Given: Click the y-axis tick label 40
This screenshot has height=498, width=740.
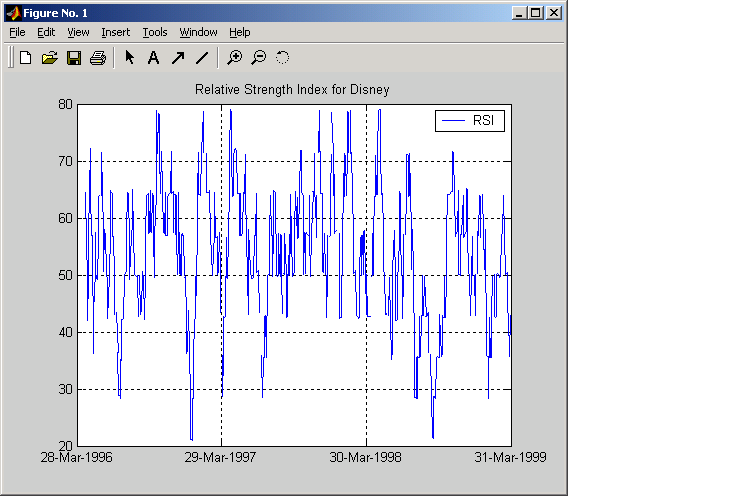Looking at the screenshot, I should tap(66, 333).
